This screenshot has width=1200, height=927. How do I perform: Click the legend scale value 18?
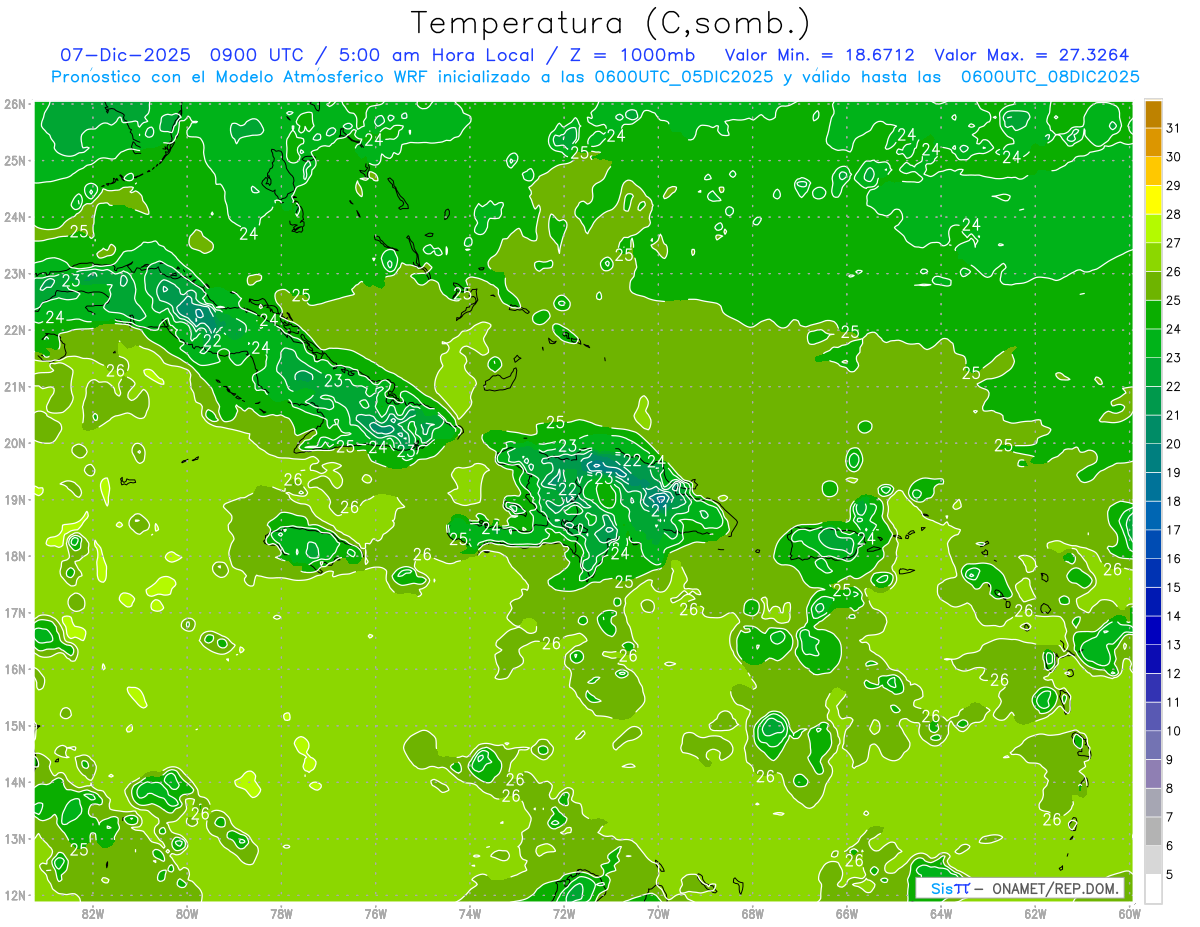tap(1173, 501)
